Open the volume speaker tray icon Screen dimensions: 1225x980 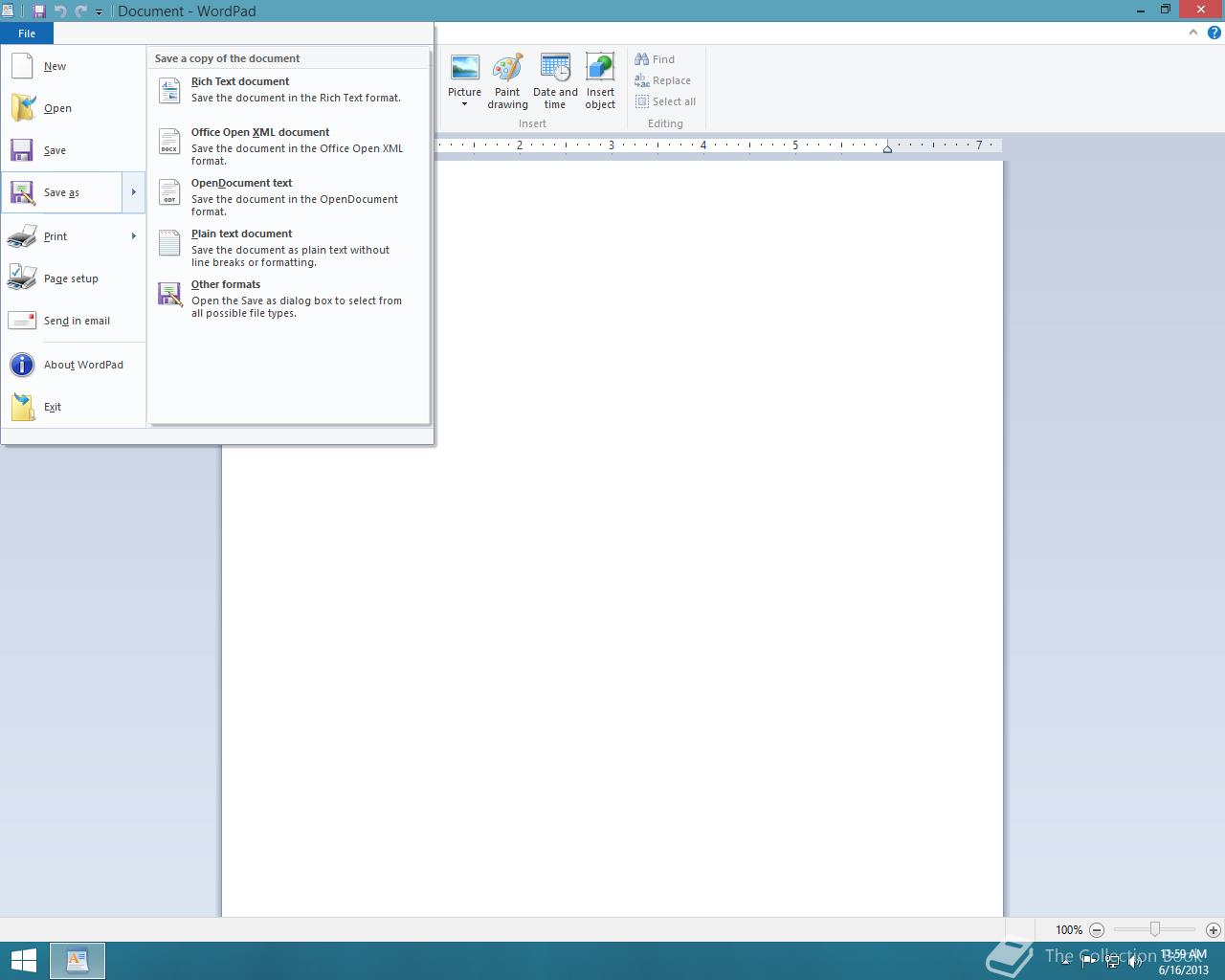1135,961
